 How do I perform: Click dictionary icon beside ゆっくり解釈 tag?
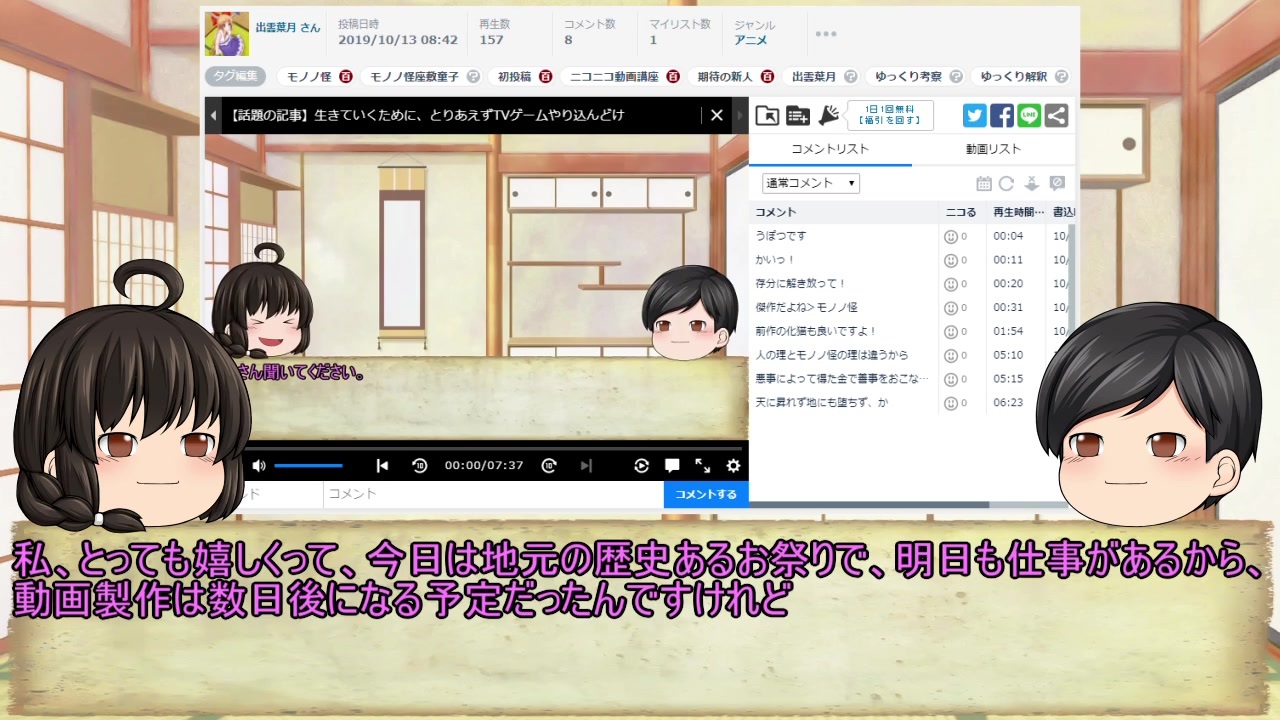tap(1061, 76)
